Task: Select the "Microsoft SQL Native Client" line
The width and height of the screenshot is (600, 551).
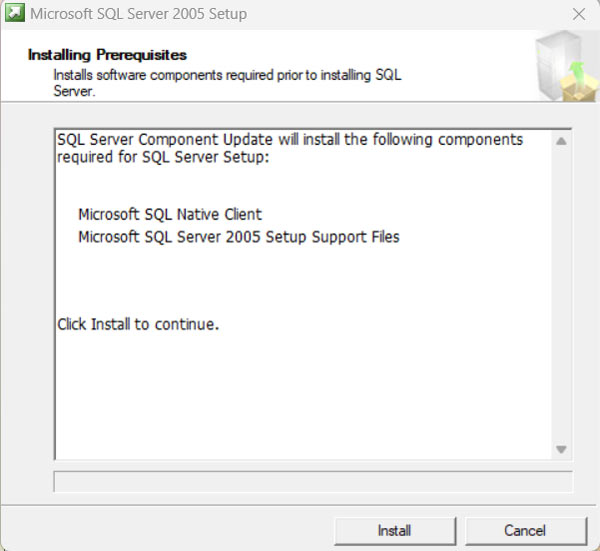Action: point(170,214)
